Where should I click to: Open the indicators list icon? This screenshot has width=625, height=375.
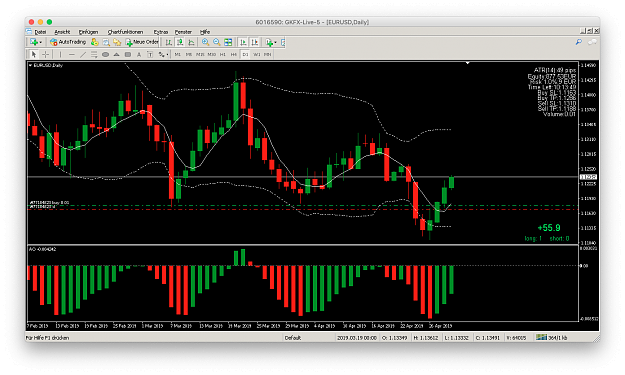(x=269, y=42)
